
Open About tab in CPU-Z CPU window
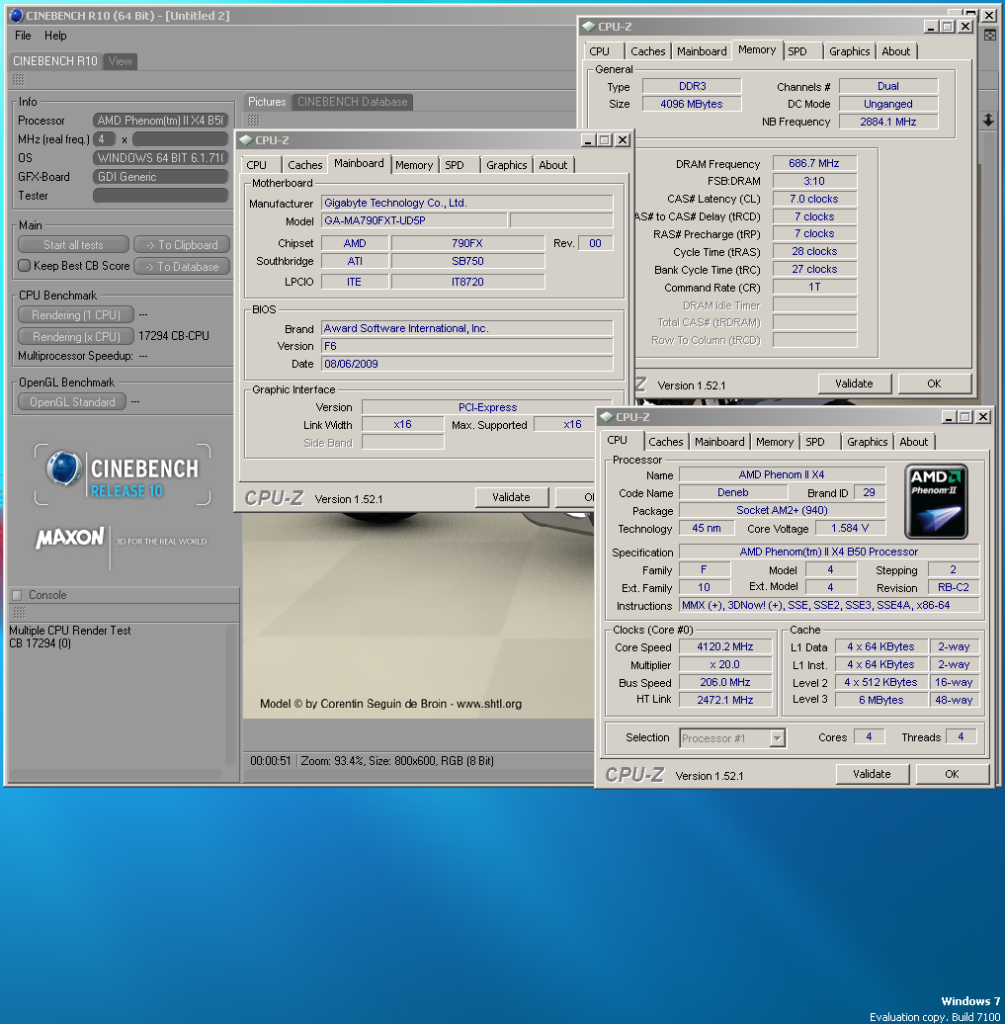(914, 442)
